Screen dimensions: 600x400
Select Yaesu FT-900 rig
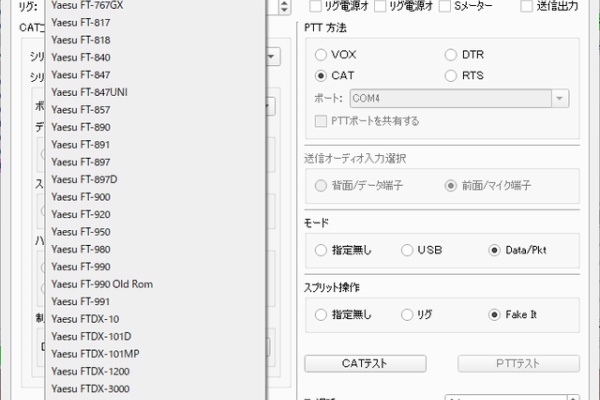155,197
